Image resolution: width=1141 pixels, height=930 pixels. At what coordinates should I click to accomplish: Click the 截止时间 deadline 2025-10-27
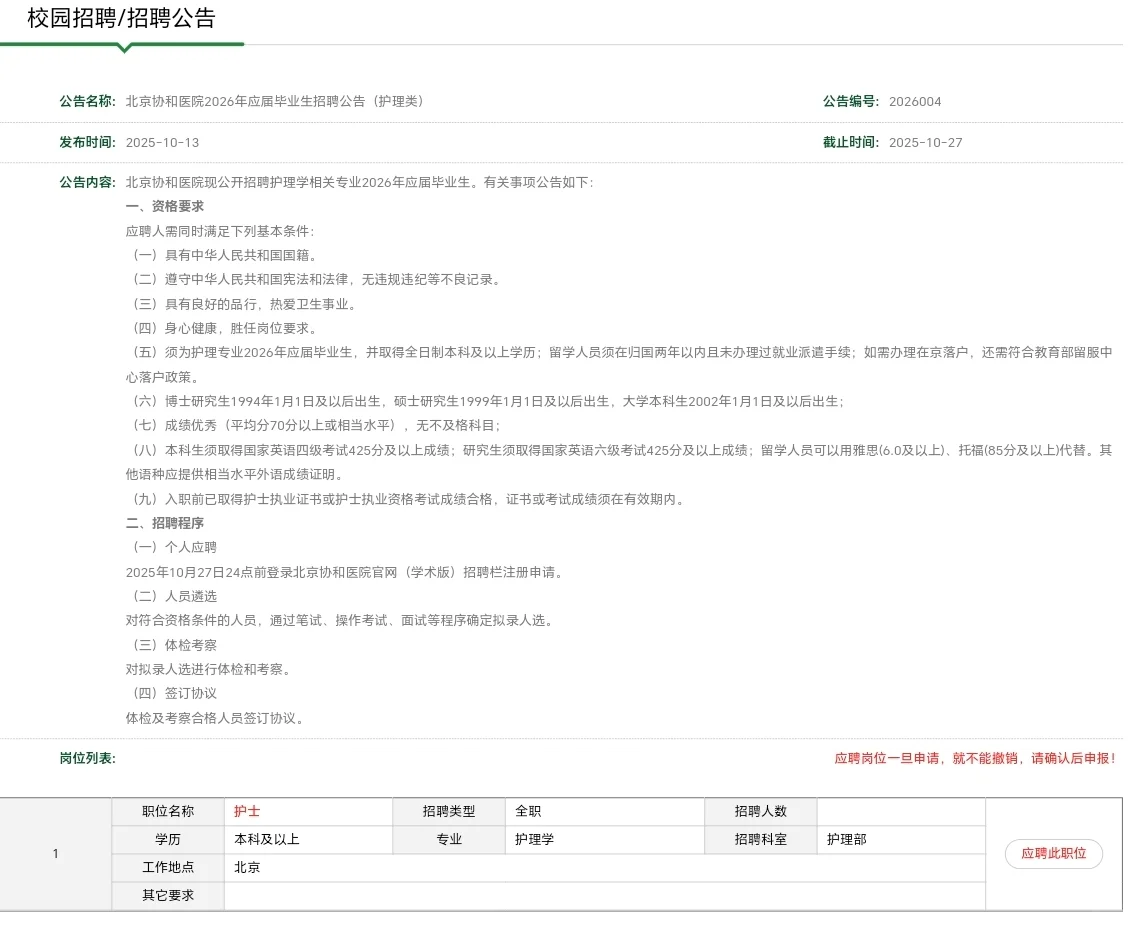pos(925,142)
